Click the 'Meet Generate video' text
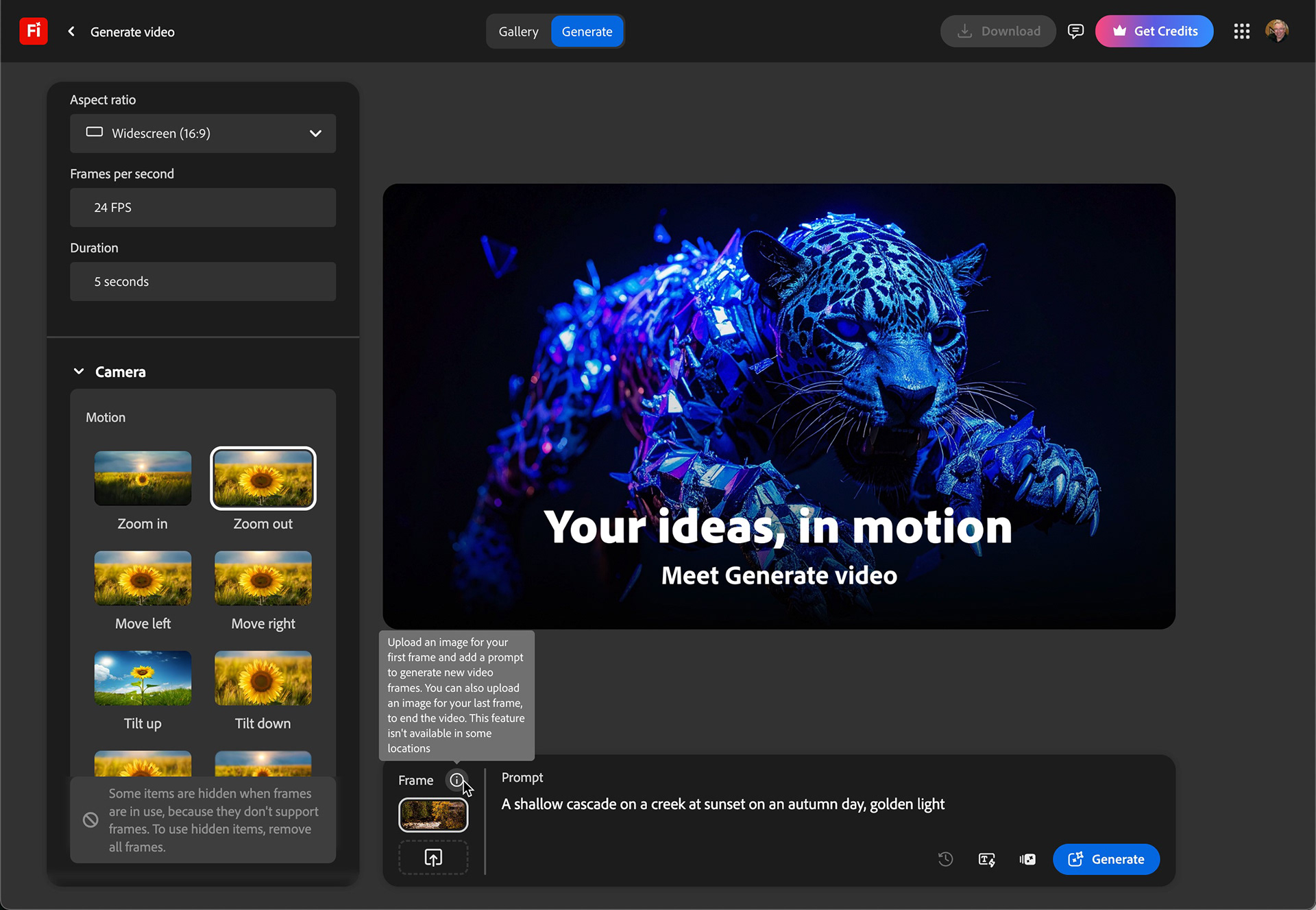Image resolution: width=1316 pixels, height=910 pixels. [779, 575]
